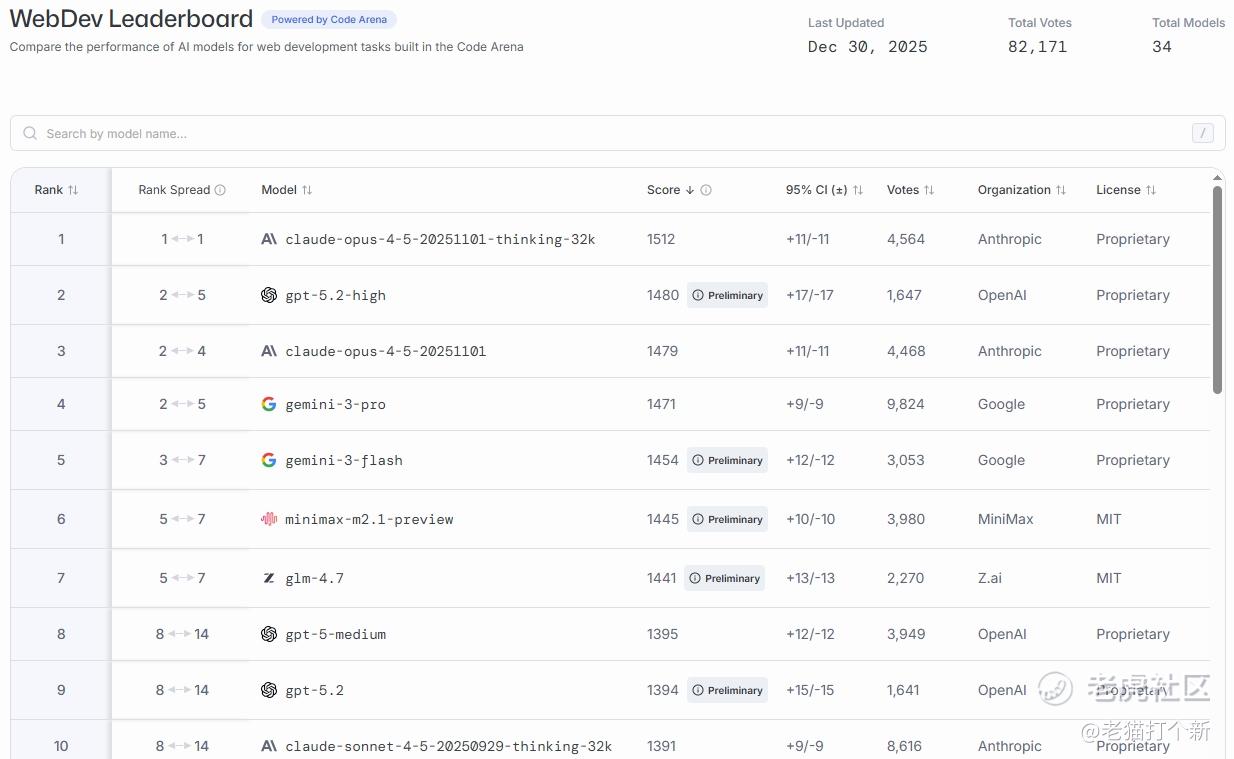Click MIT license in minimax row
The width and height of the screenshot is (1234, 759).
tap(1109, 519)
